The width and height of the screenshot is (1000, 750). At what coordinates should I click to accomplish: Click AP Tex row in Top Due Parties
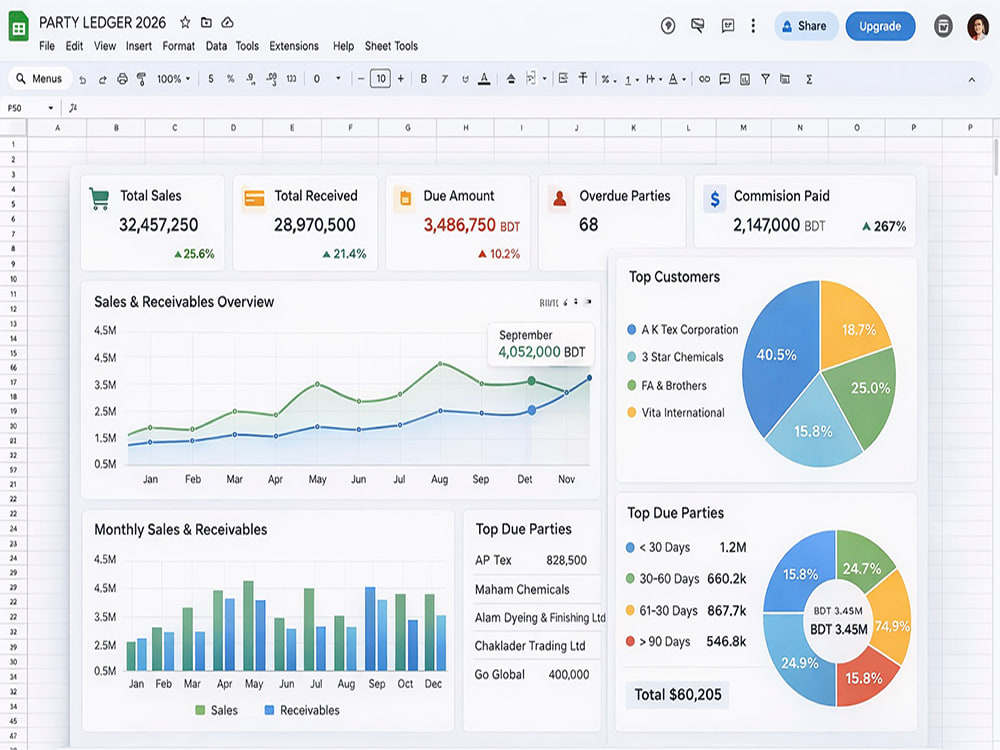click(531, 560)
